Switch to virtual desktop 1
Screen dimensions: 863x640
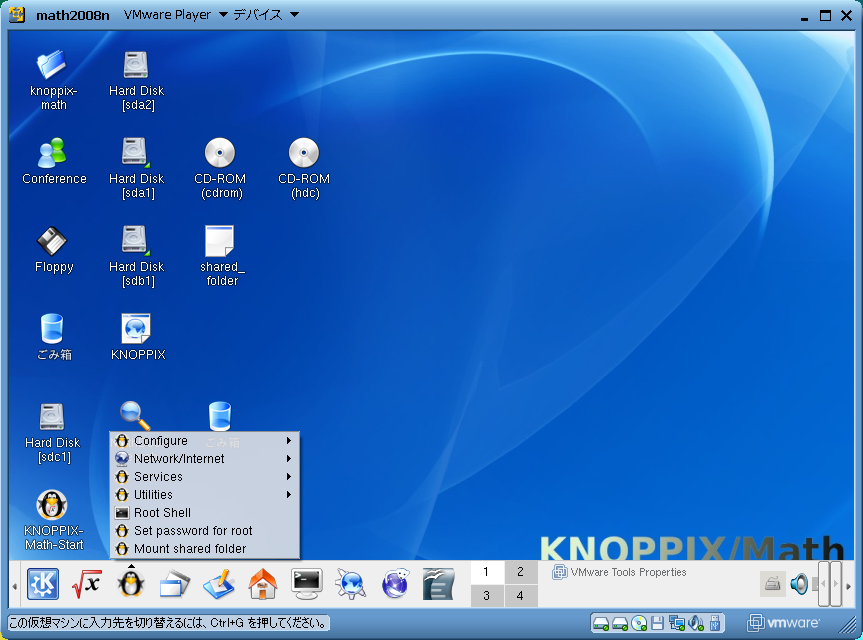tap(487, 572)
